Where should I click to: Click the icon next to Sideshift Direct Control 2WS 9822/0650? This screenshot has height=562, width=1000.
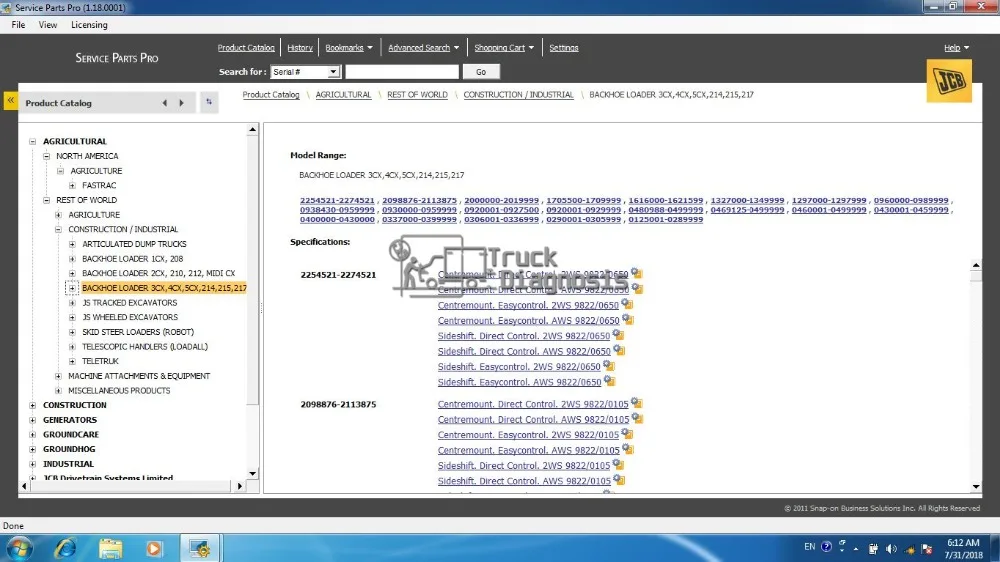click(x=619, y=335)
